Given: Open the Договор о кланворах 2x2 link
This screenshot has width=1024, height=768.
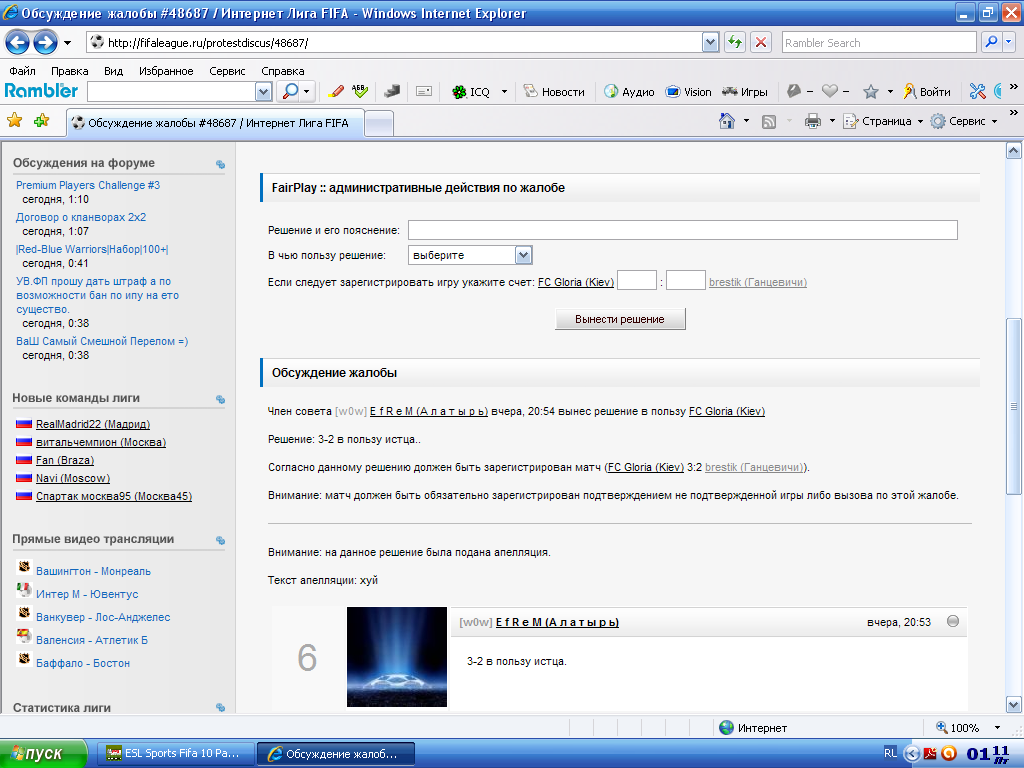Looking at the screenshot, I should point(81,217).
